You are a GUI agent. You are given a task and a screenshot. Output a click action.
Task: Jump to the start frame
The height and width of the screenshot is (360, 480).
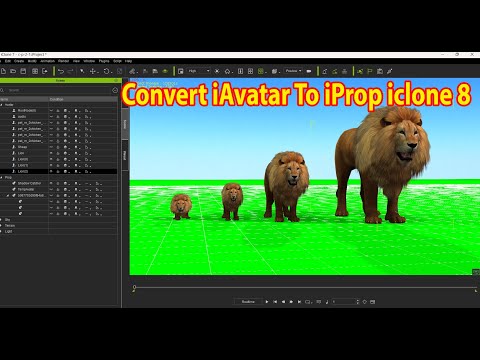point(275,302)
